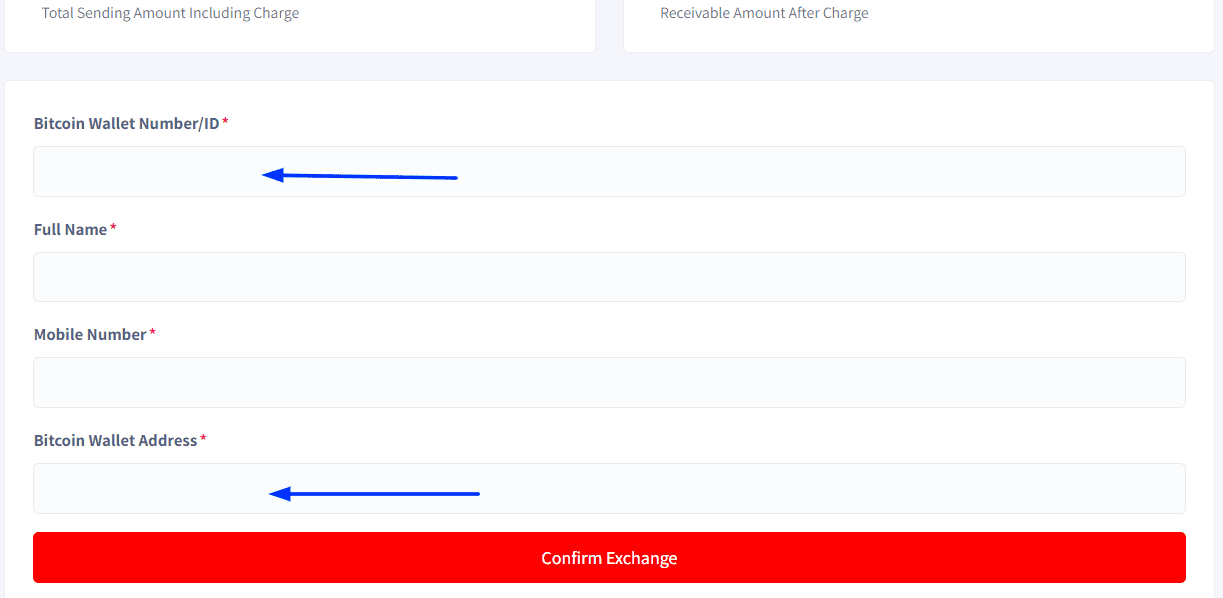
Task: Click red asterisk beside Bitcoin Wallet Number/ID
Action: pyautogui.click(x=225, y=121)
